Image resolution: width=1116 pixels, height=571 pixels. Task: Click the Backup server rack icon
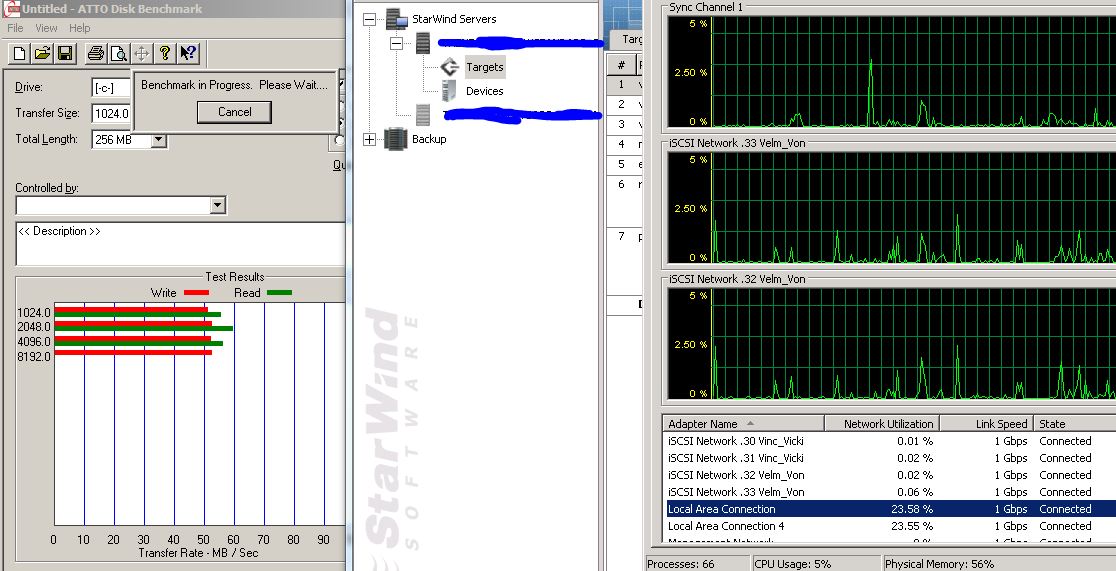[396, 138]
